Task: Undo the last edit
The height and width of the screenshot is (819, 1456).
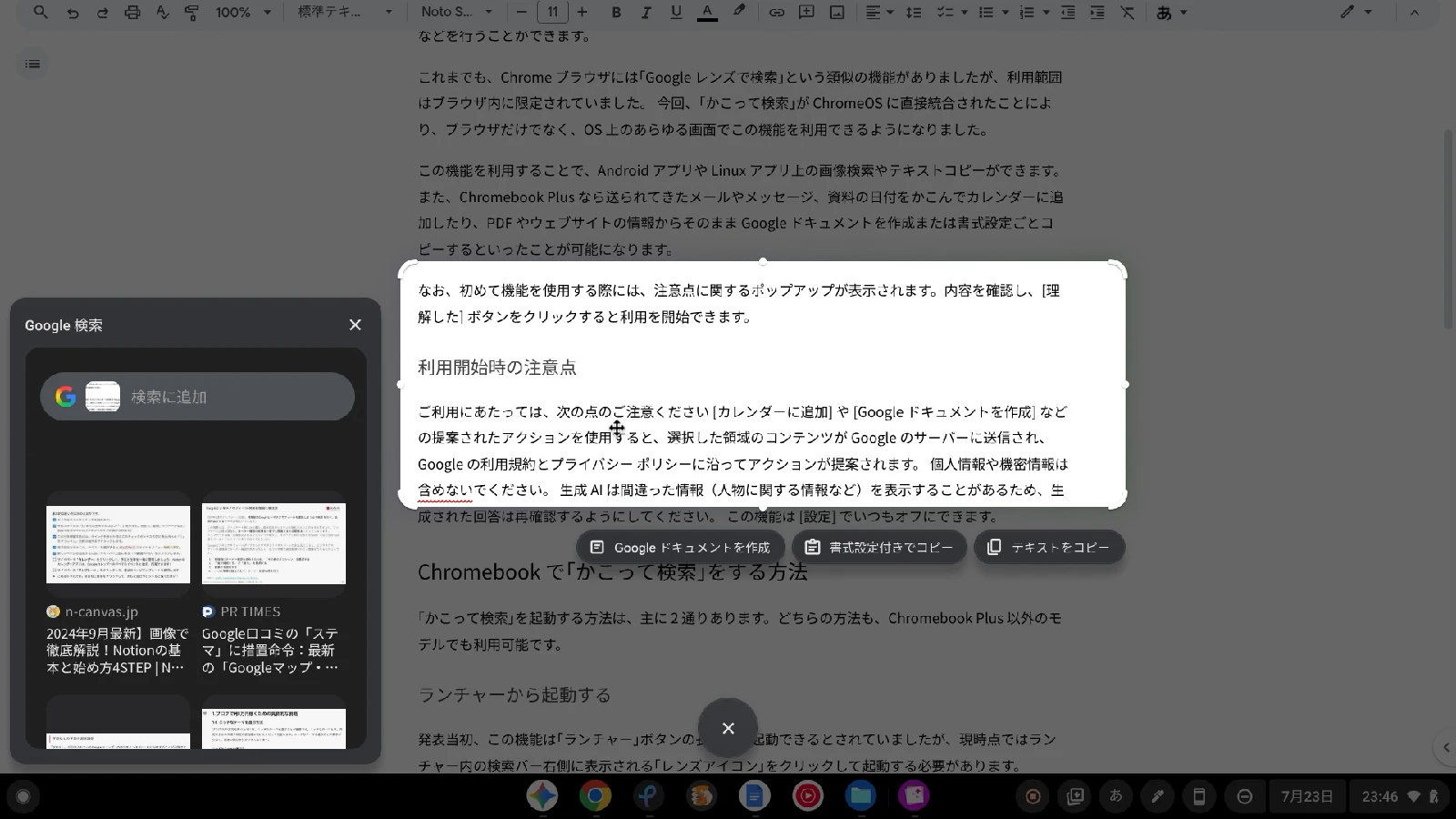Action: pyautogui.click(x=73, y=12)
